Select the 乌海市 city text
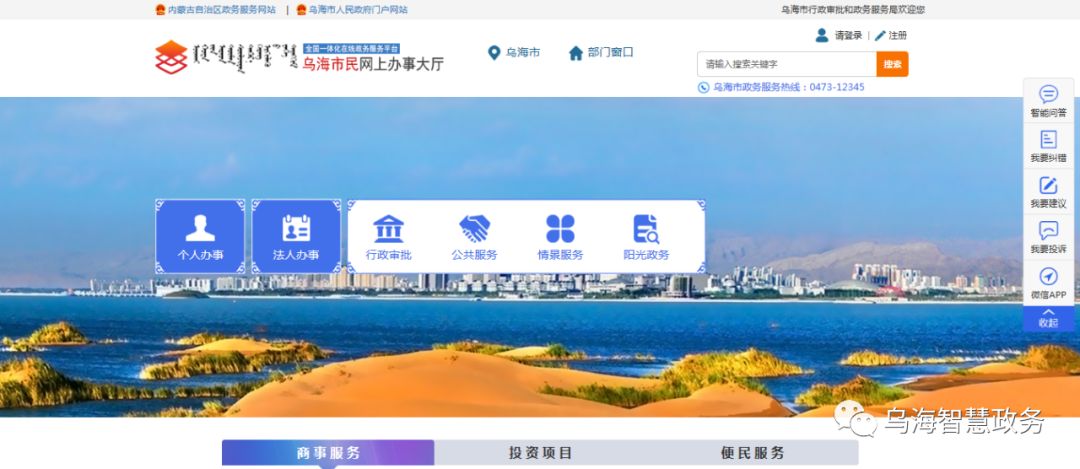 (x=523, y=53)
